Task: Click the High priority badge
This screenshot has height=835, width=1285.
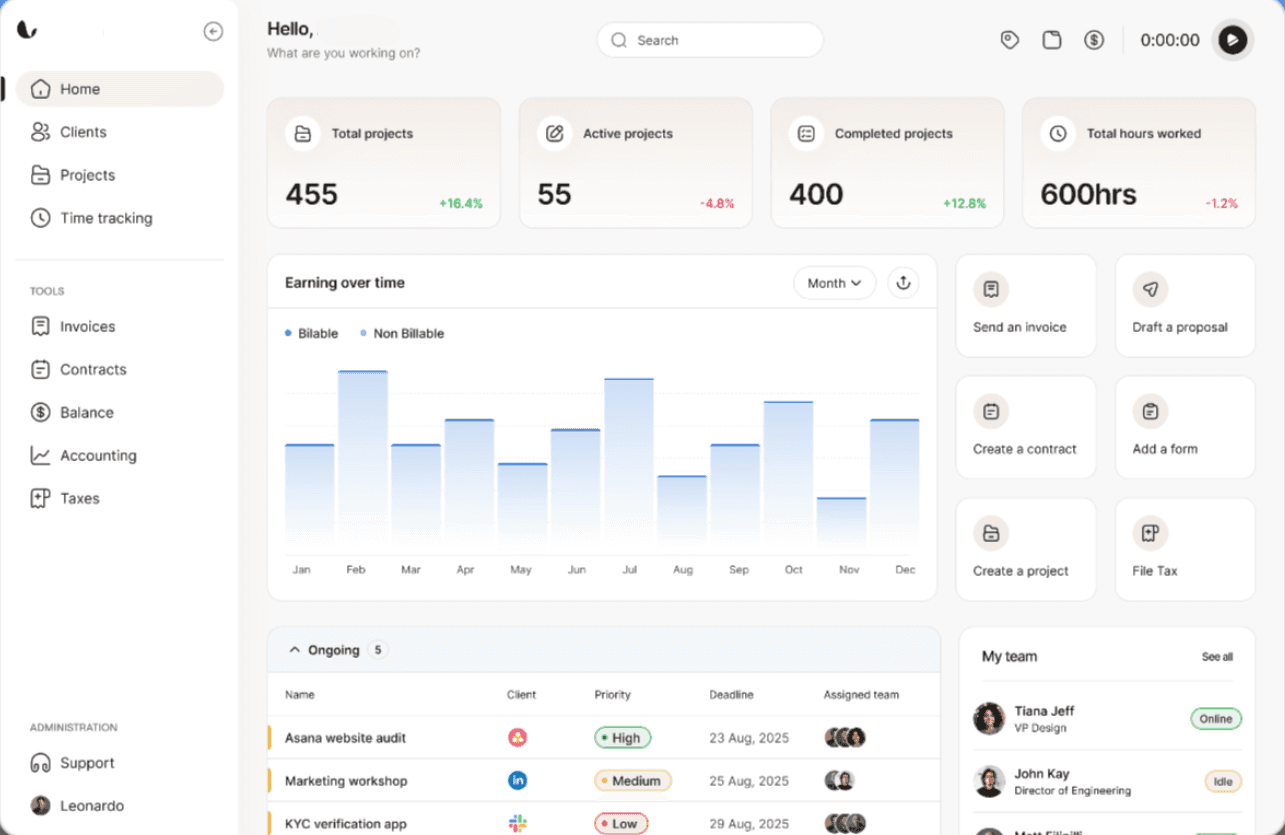Action: click(x=622, y=738)
